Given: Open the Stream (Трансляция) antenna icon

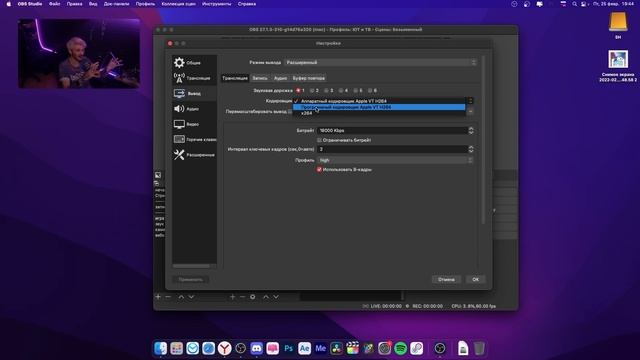Looking at the screenshot, I should (x=179, y=78).
